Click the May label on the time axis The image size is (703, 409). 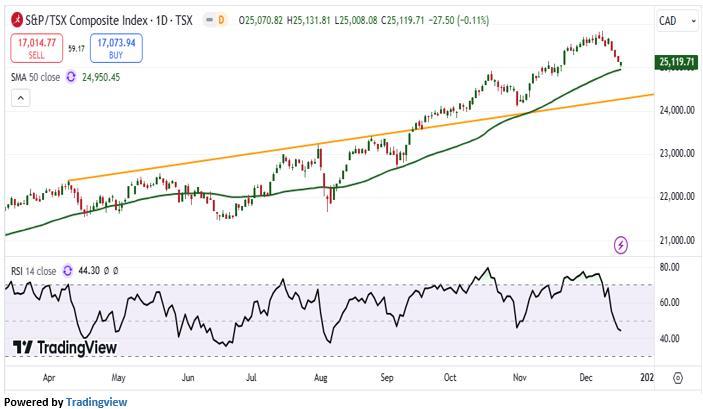click(118, 378)
